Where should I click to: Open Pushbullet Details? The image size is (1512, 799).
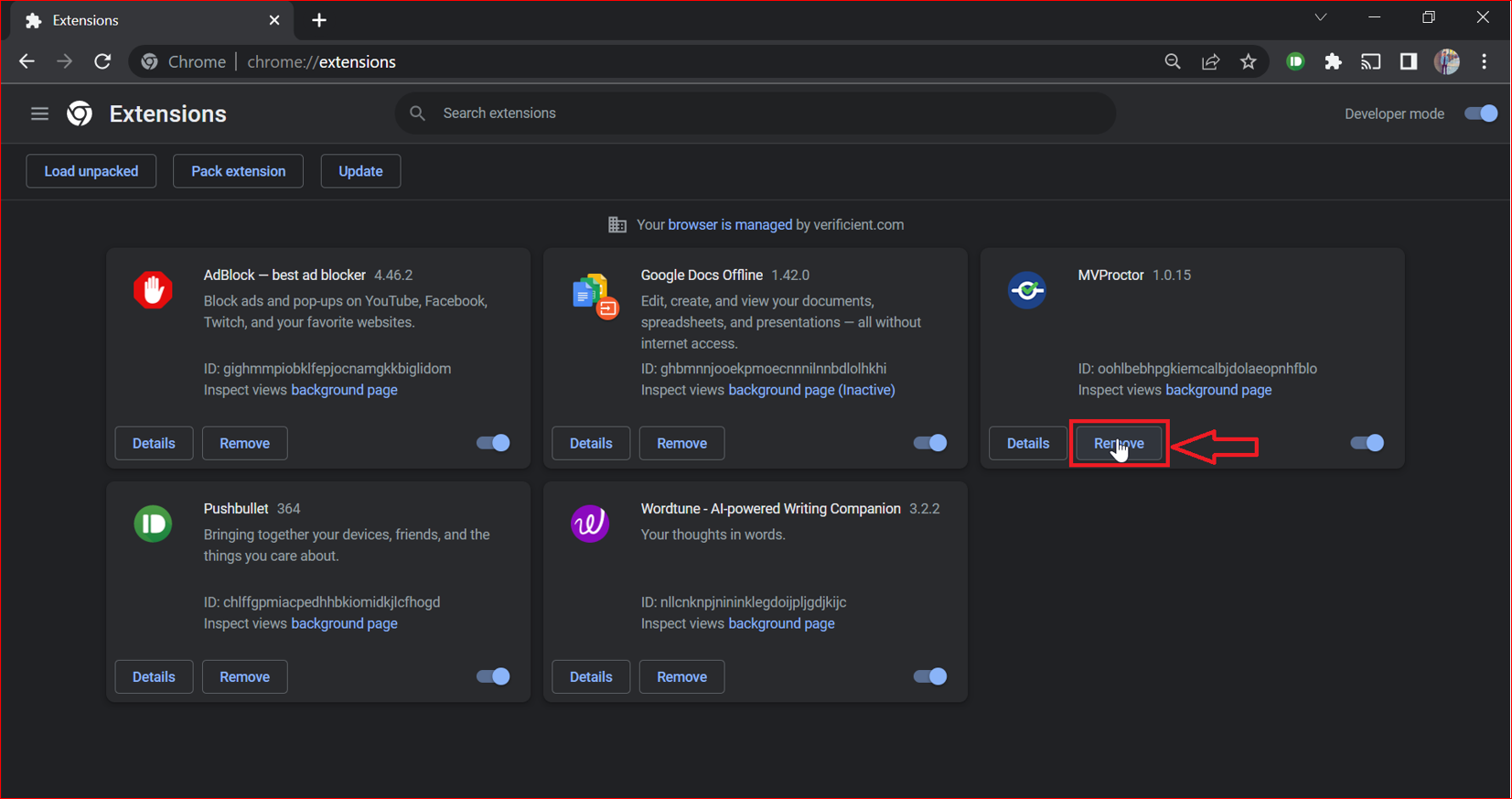pos(154,676)
